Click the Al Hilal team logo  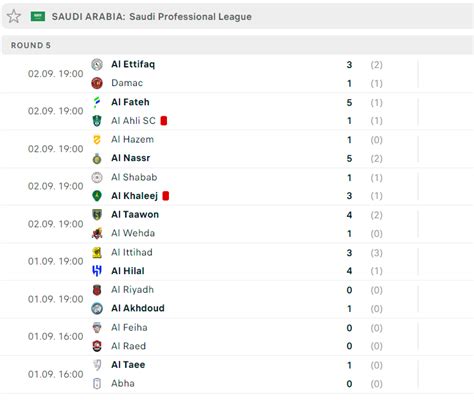[x=97, y=271]
